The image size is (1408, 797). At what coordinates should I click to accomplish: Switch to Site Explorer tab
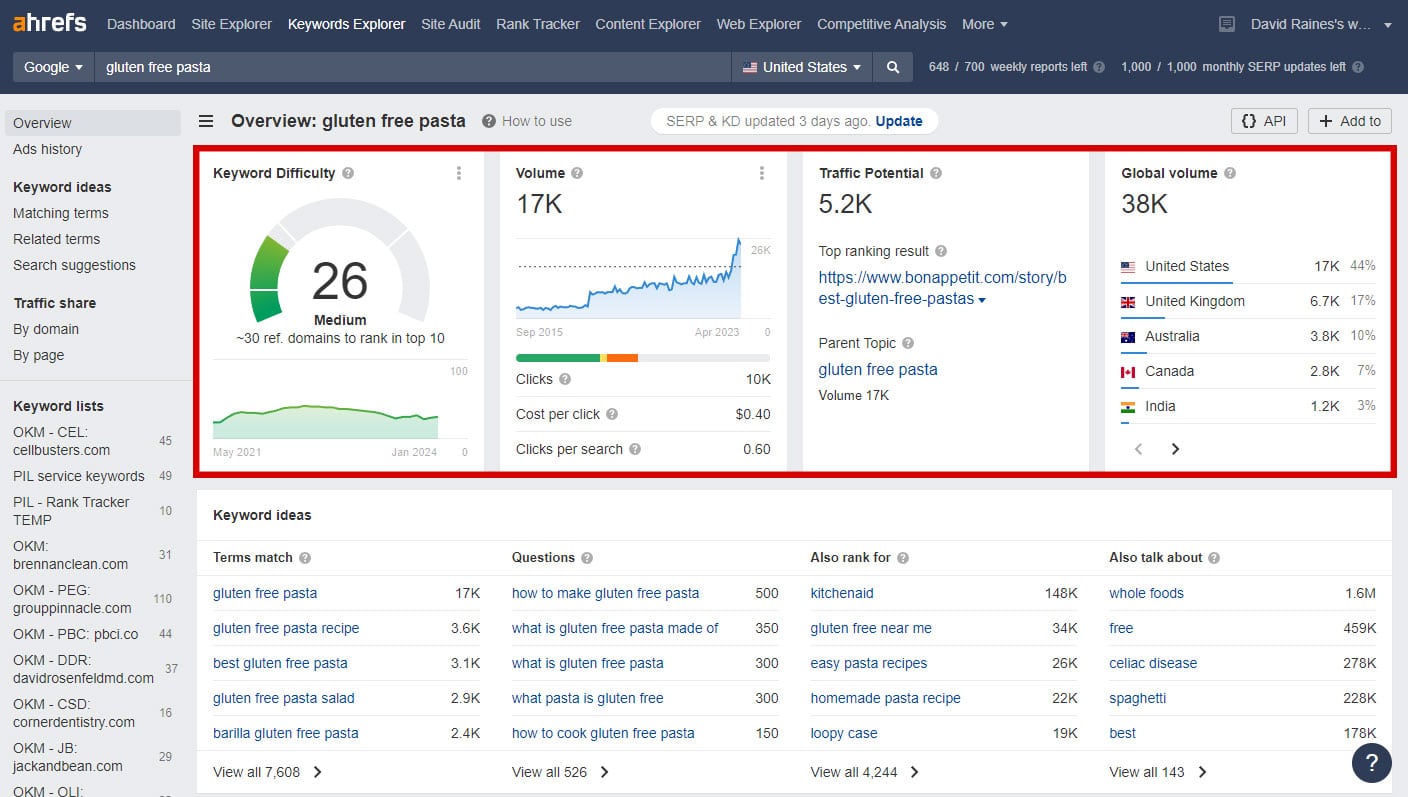tap(231, 24)
